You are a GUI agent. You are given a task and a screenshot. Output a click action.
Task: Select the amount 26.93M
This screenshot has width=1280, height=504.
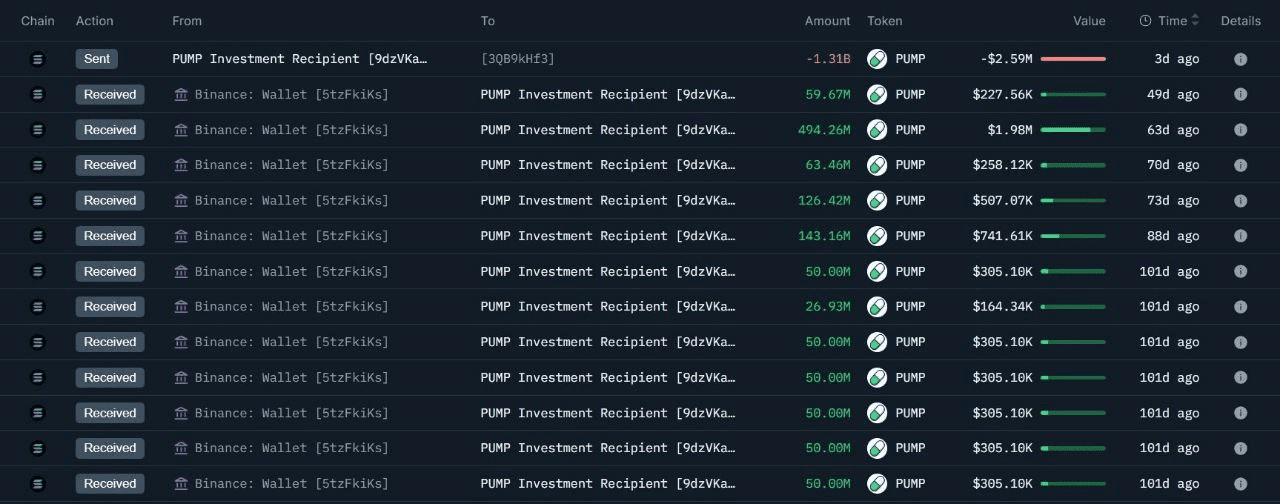(x=828, y=307)
